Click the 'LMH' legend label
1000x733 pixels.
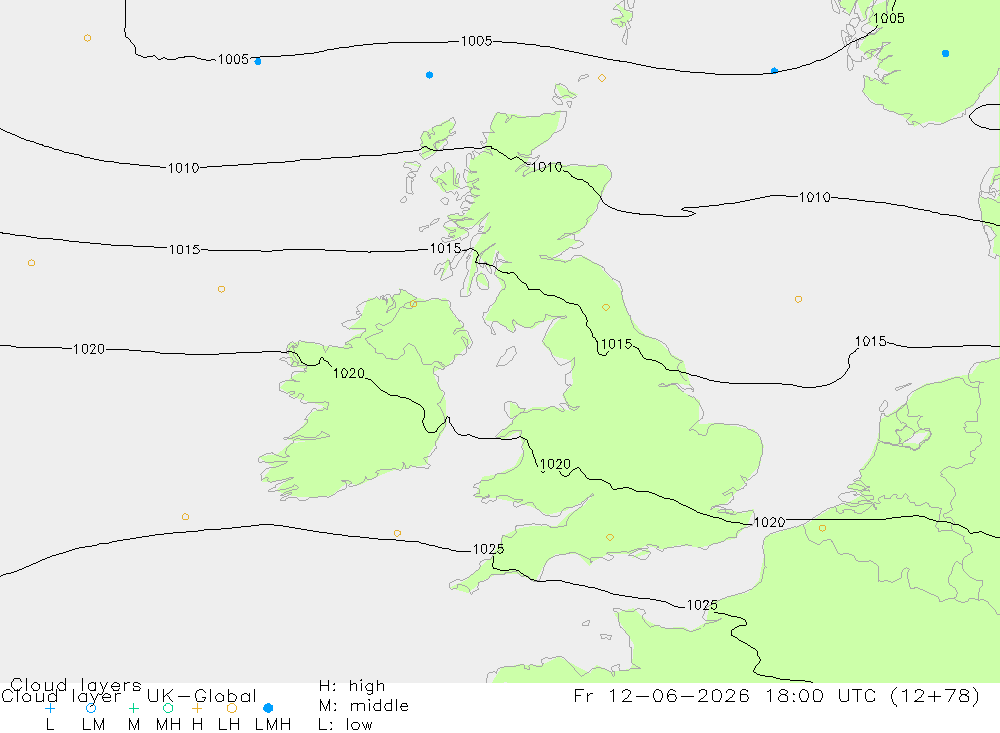[x=273, y=725]
